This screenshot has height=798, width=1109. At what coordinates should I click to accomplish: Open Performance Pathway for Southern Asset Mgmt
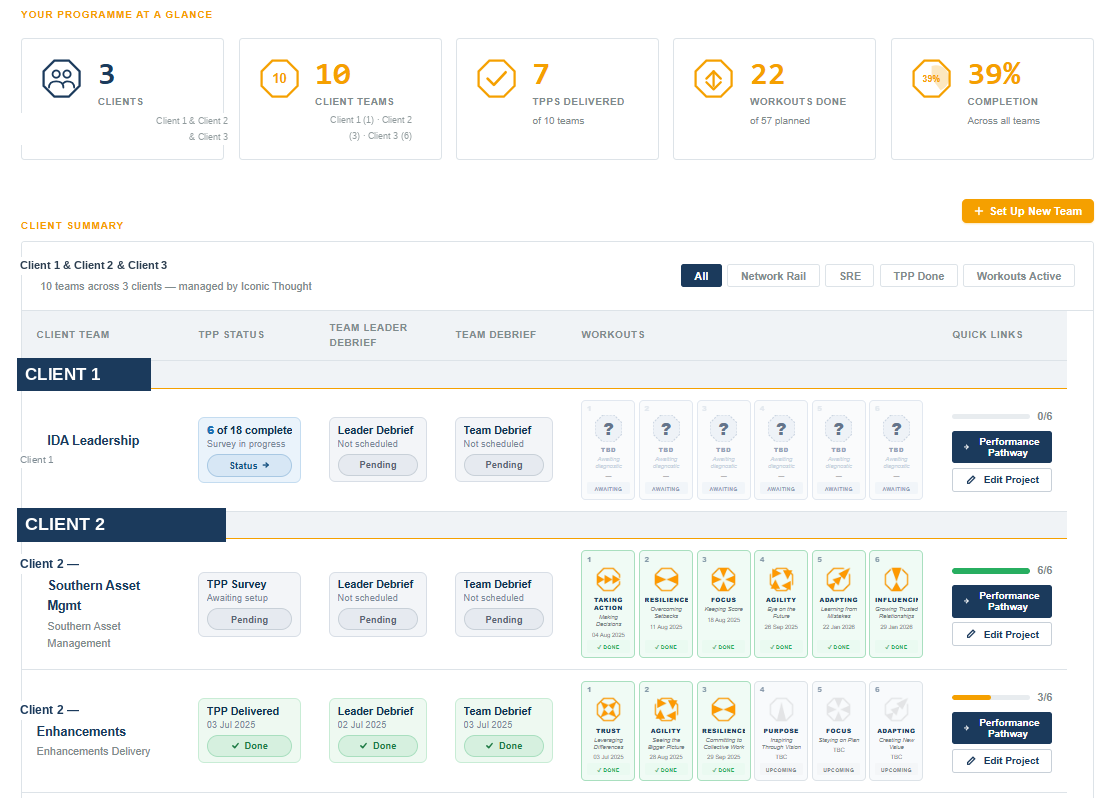coord(1001,601)
